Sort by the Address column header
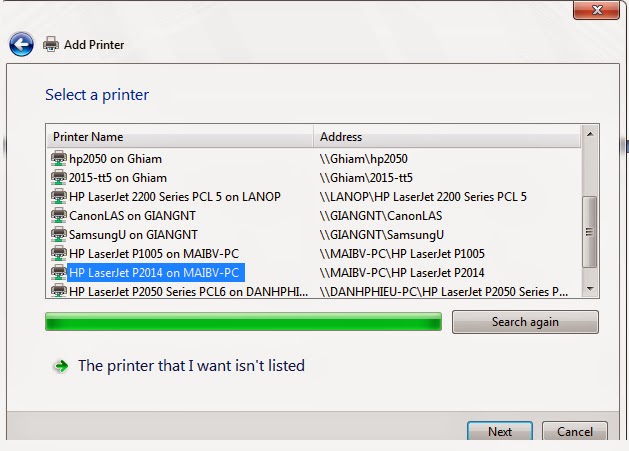The image size is (629, 451). pos(446,137)
